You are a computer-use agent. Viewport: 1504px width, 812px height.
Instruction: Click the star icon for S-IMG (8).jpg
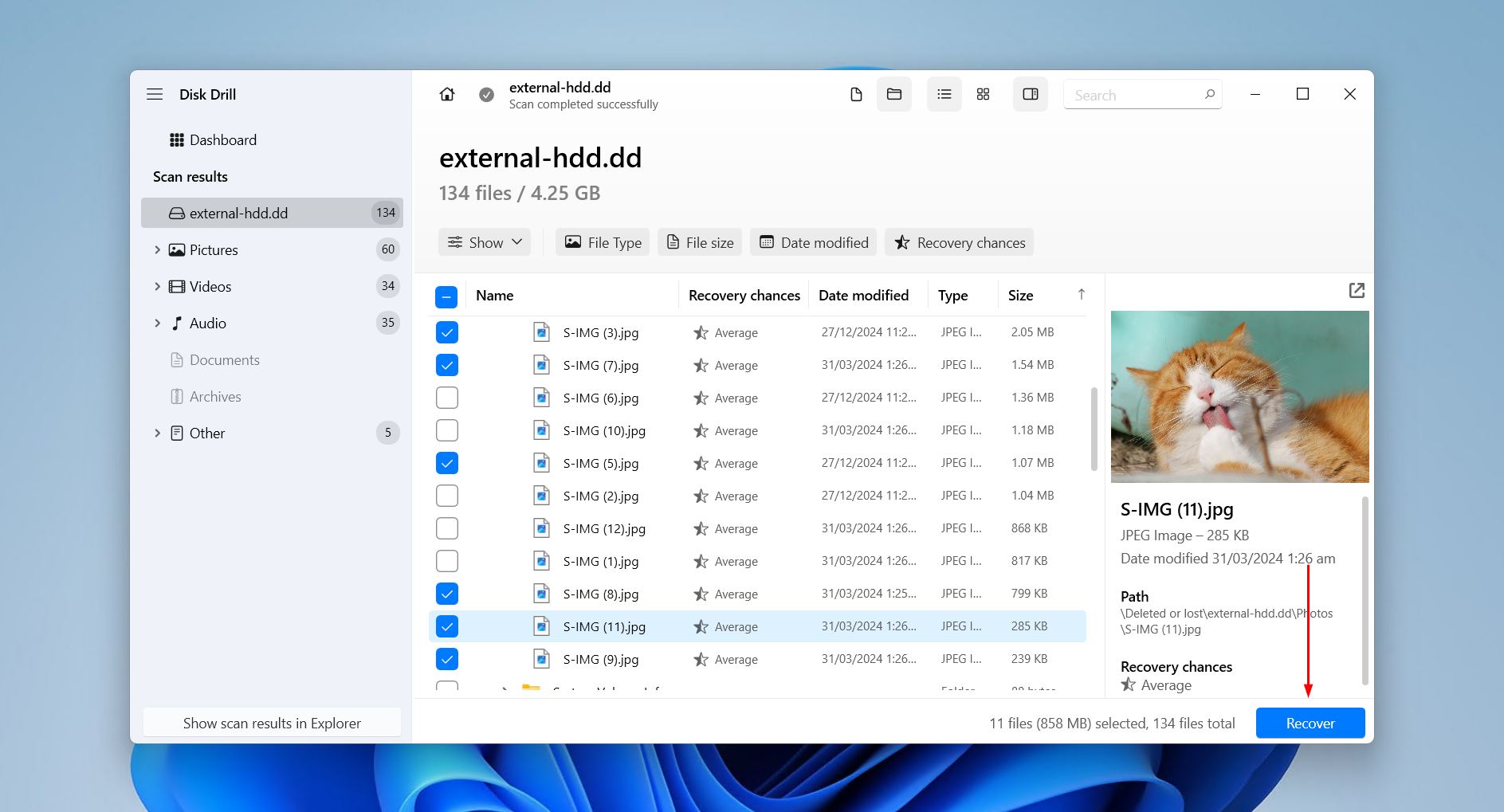pos(701,594)
